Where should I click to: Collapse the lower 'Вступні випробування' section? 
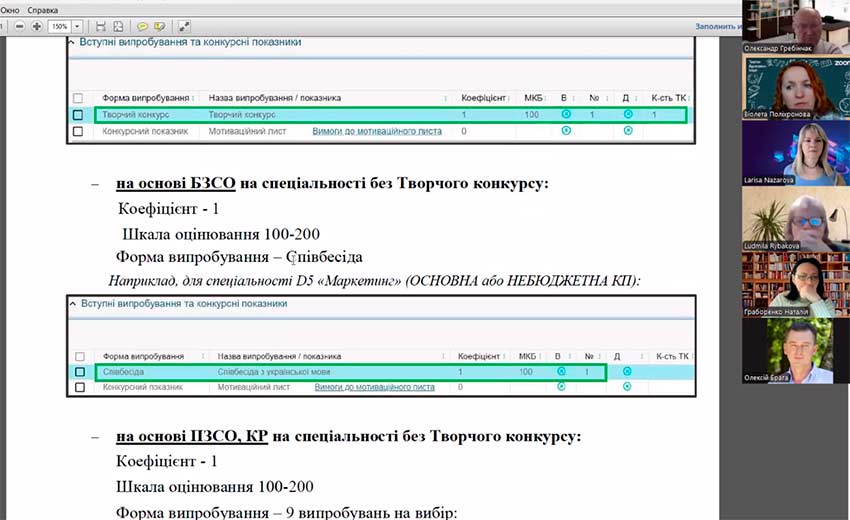click(71, 303)
